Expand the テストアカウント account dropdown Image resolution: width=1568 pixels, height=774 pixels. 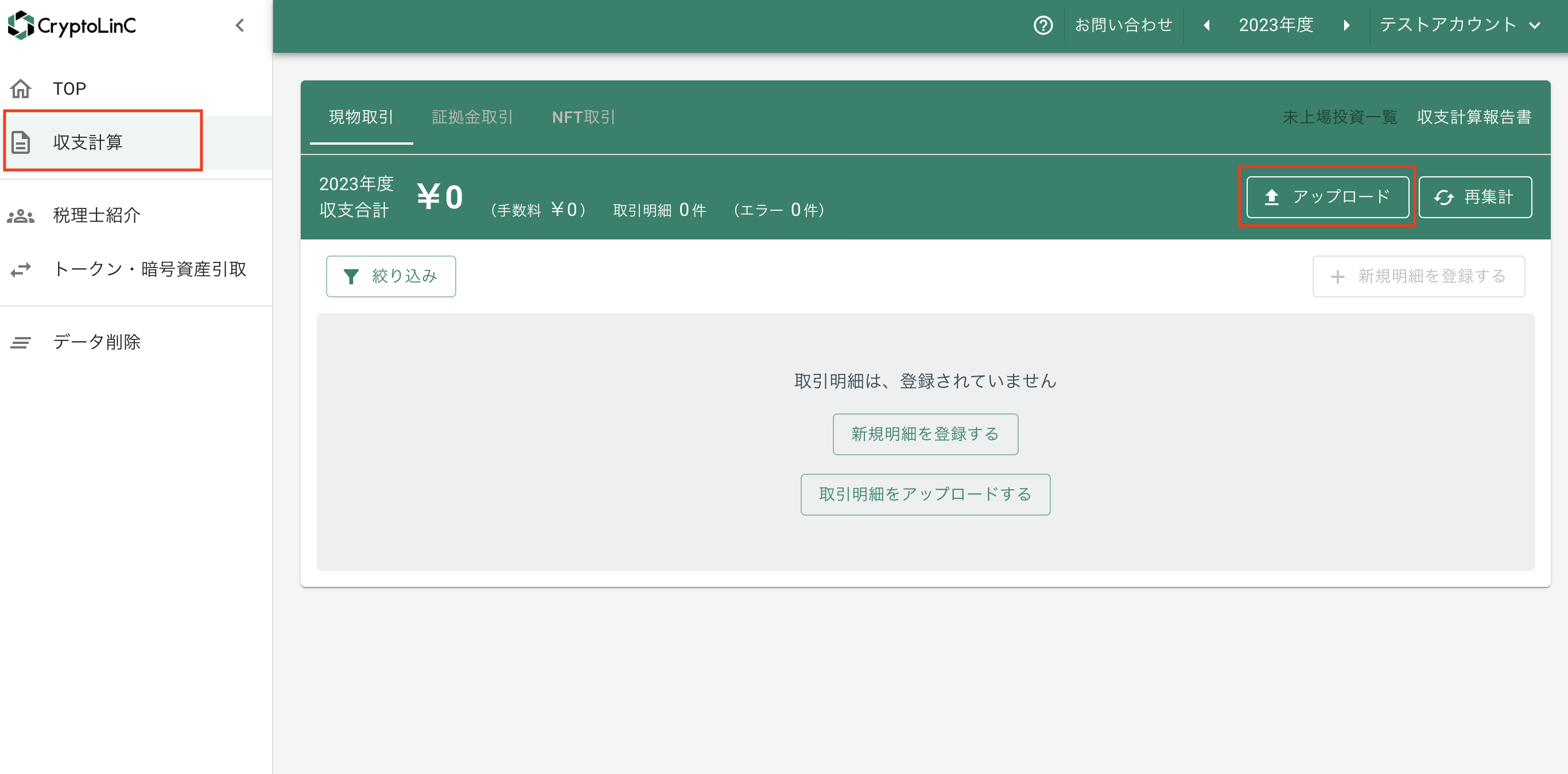click(1536, 25)
